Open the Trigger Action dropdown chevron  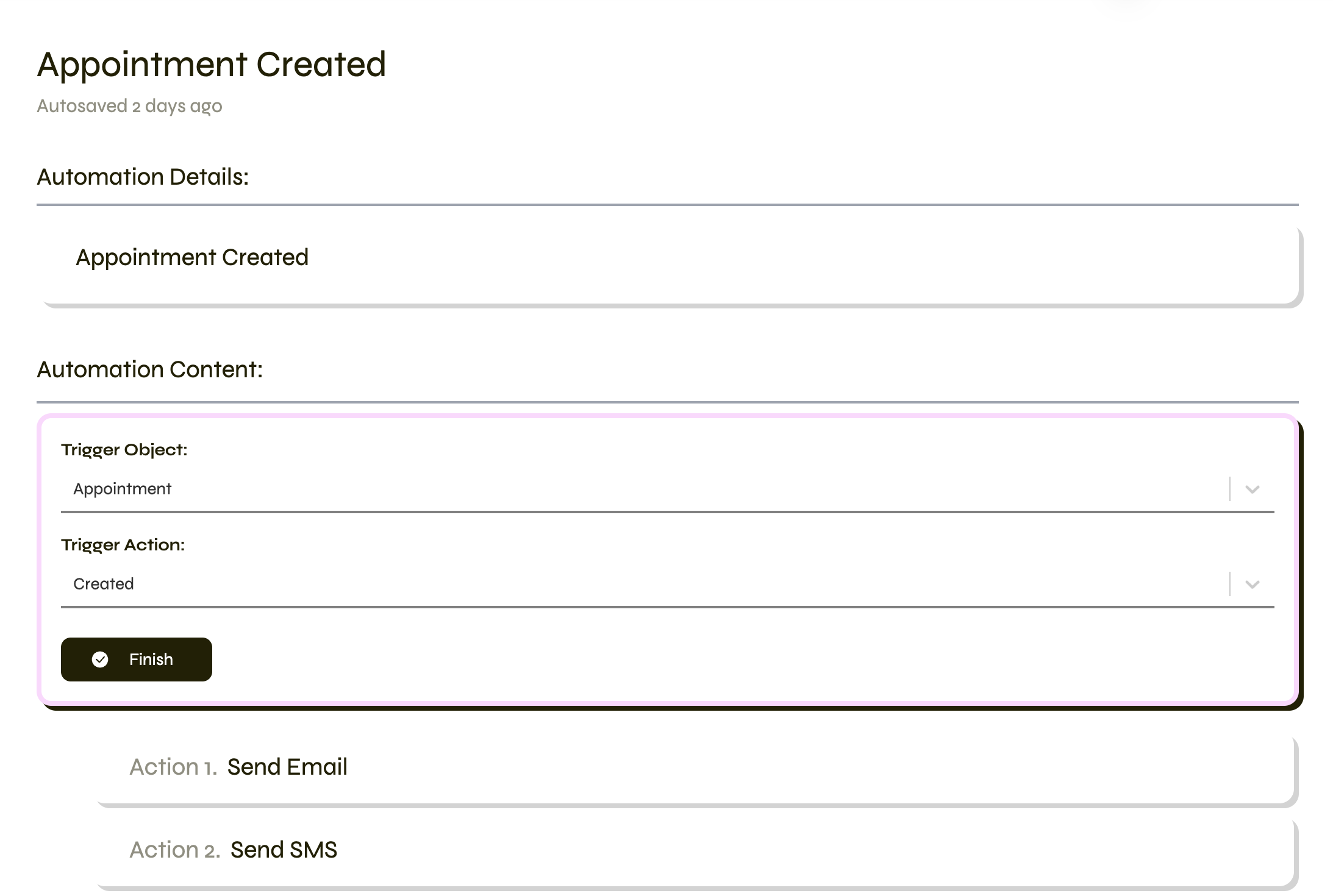coord(1253,585)
